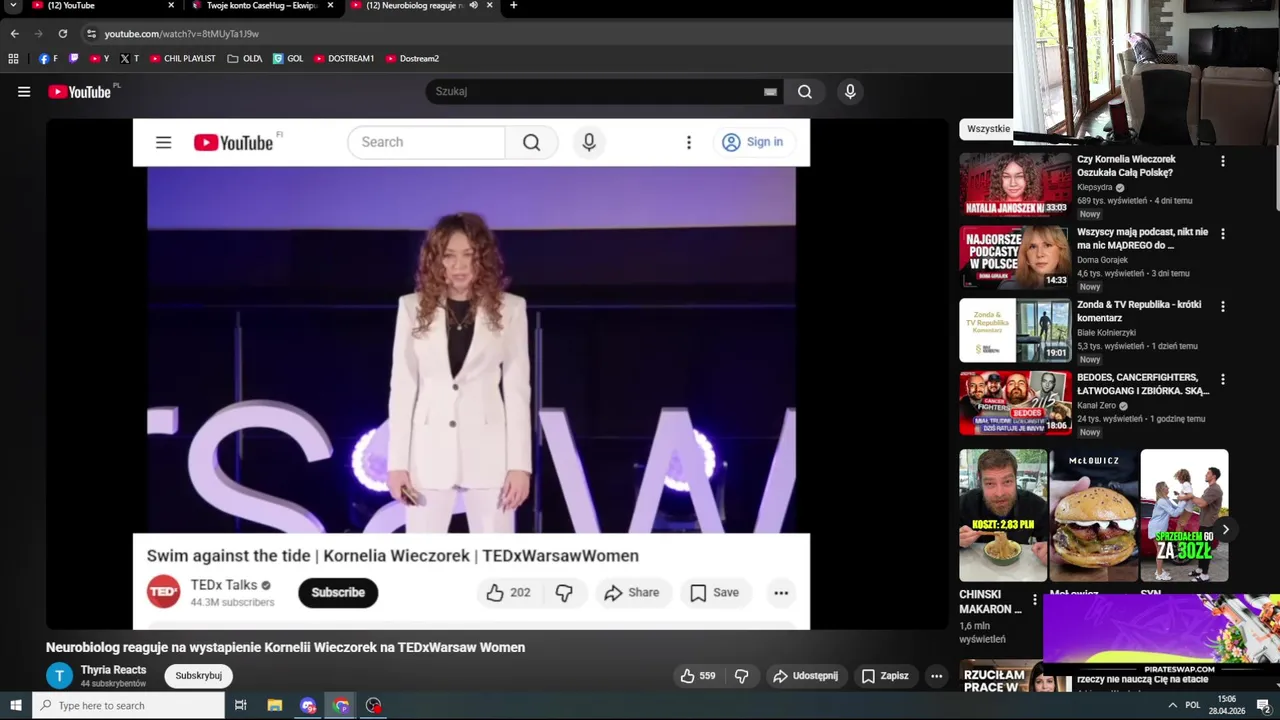Subscribe with the Subskrybuj button
1280x720 pixels.
tap(198, 676)
